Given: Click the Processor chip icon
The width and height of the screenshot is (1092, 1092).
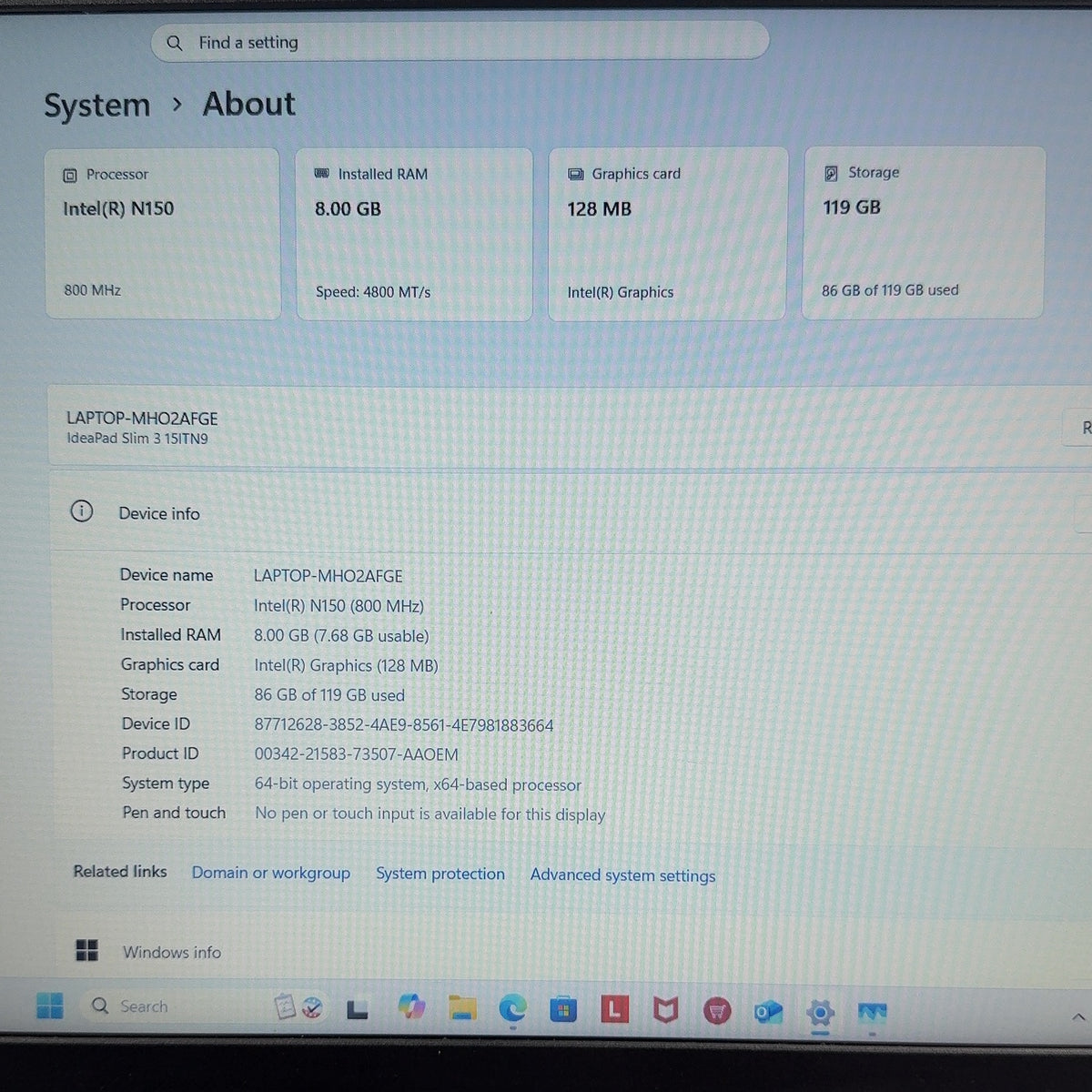Looking at the screenshot, I should [70, 175].
